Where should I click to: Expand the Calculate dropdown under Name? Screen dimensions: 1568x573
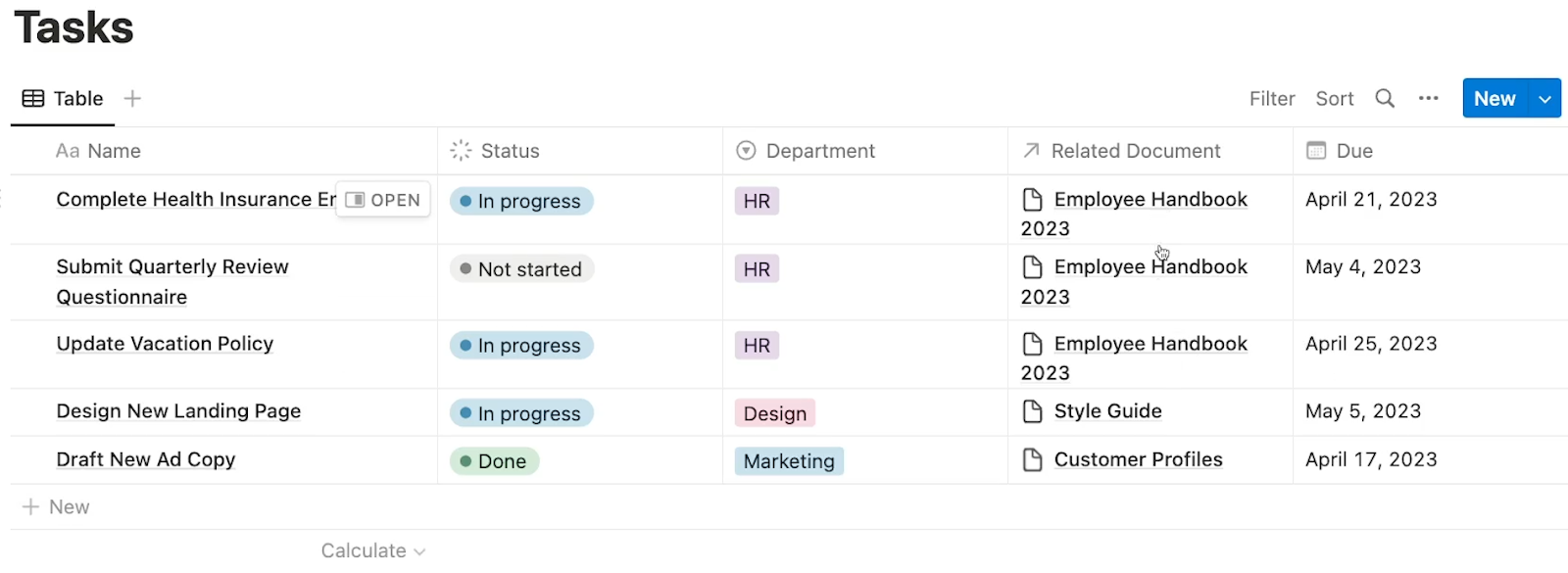373,550
